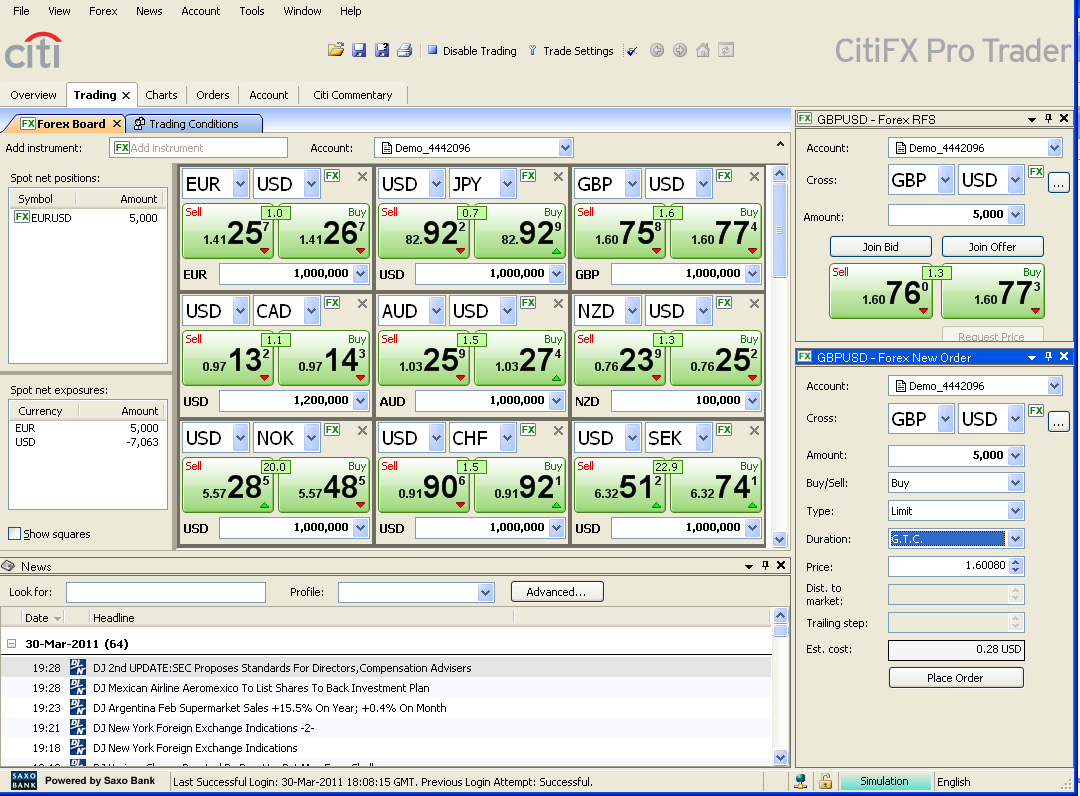Open the news Profile dropdown
The width and height of the screenshot is (1080, 796).
[486, 592]
